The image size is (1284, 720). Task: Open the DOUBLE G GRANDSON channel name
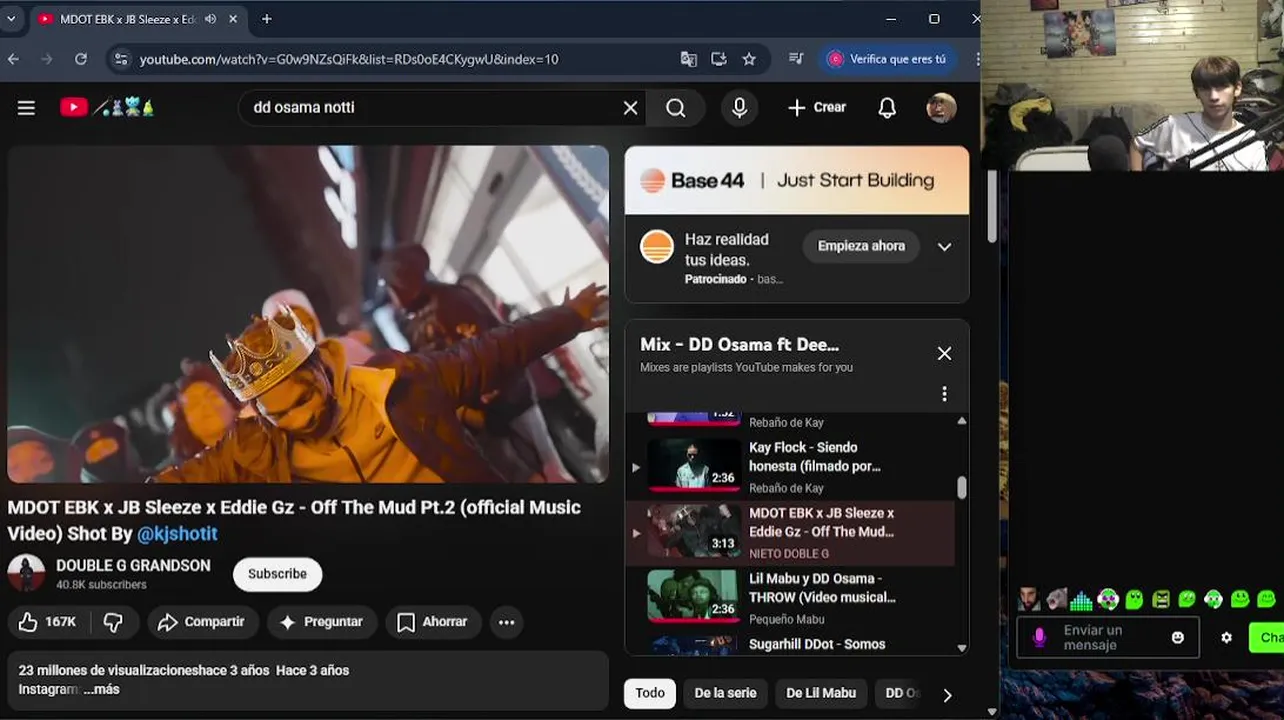click(x=133, y=565)
